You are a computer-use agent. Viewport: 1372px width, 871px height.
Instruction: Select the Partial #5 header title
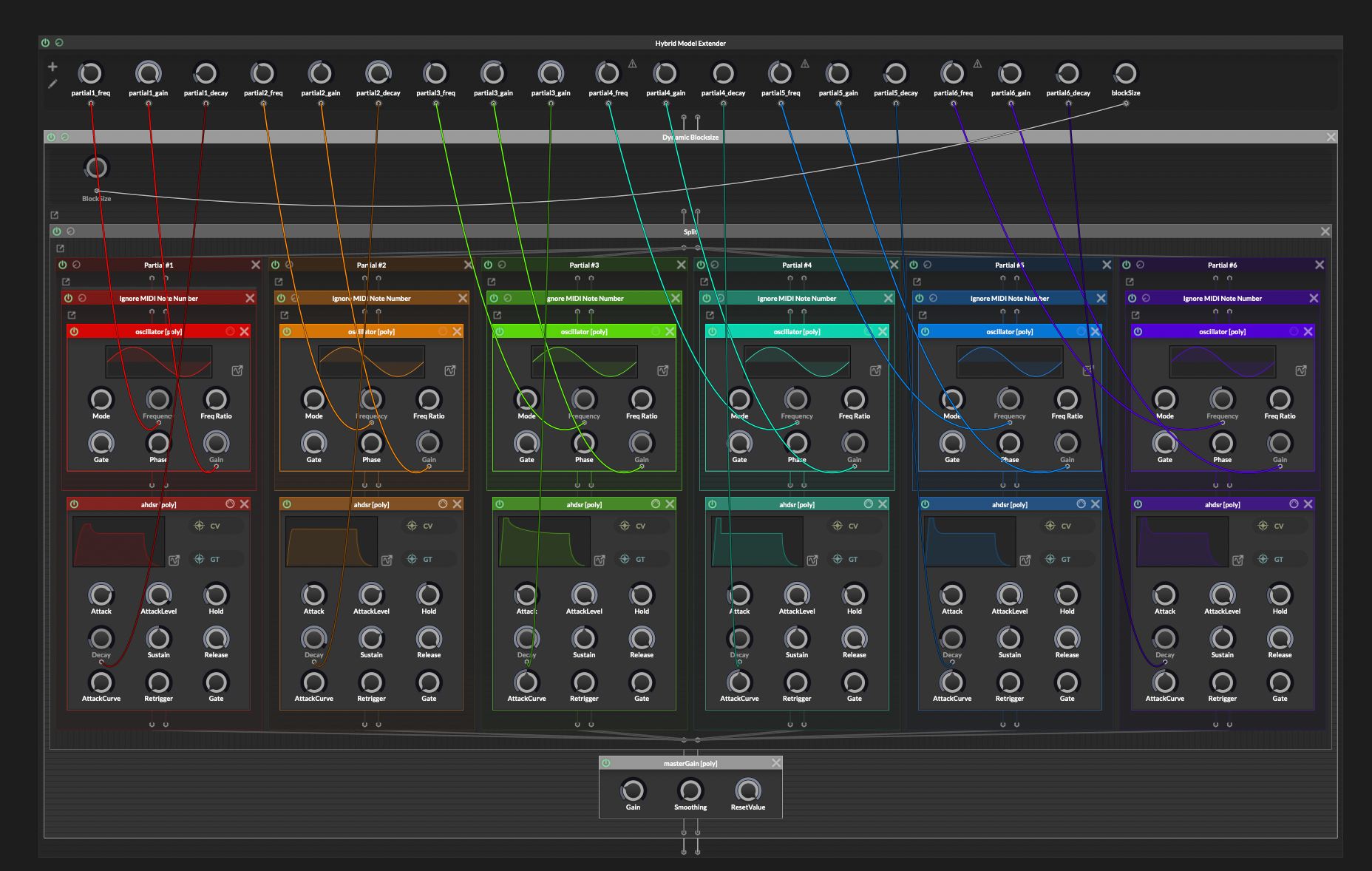click(x=1009, y=265)
